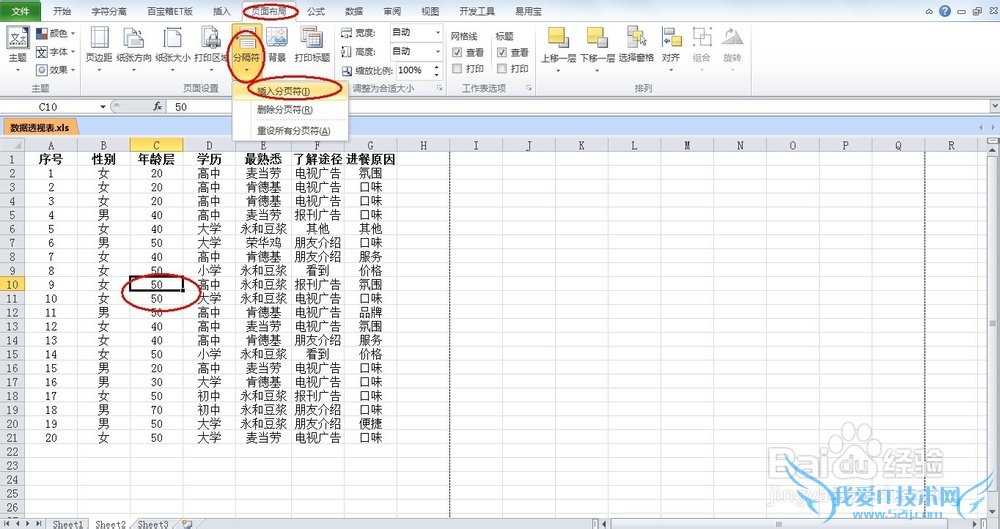Switch to the 数据 ribbon tab

354,11
